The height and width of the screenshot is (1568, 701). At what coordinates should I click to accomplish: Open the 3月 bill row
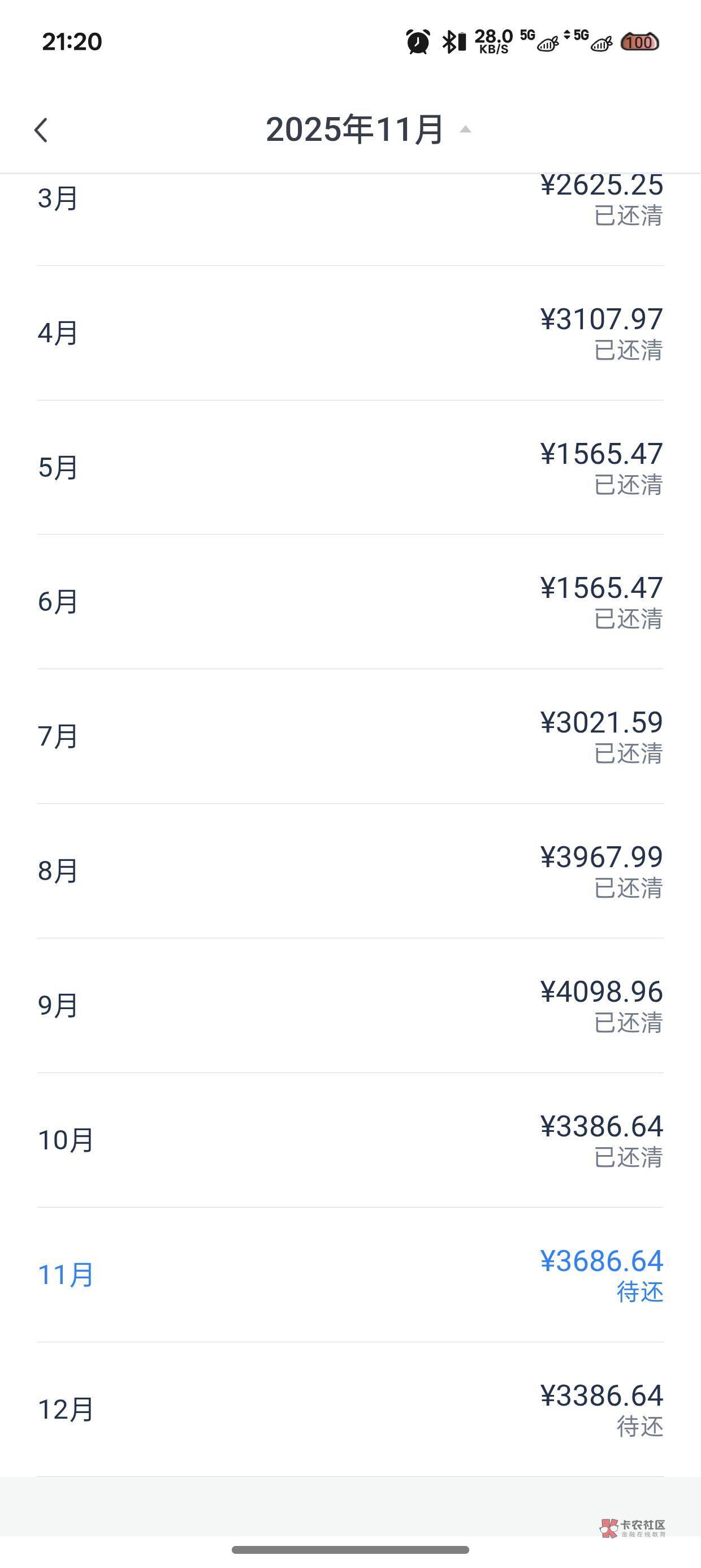350,200
